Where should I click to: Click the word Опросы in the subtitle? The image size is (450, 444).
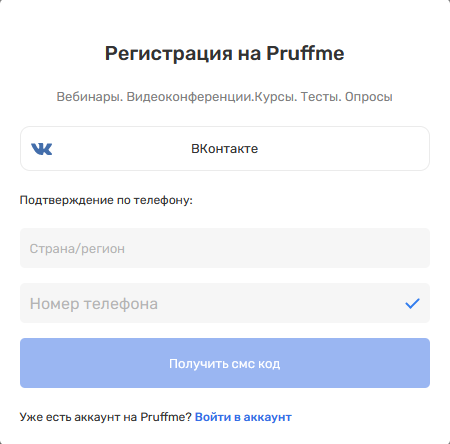click(x=369, y=97)
